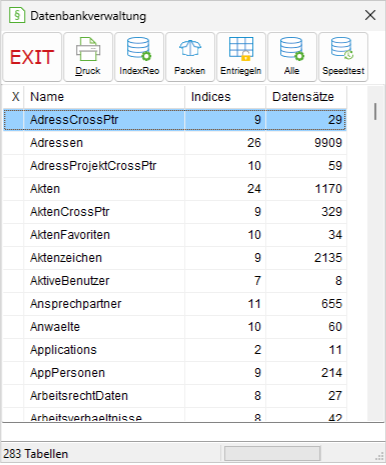Click record count 9909 for Adressen

tap(328, 143)
